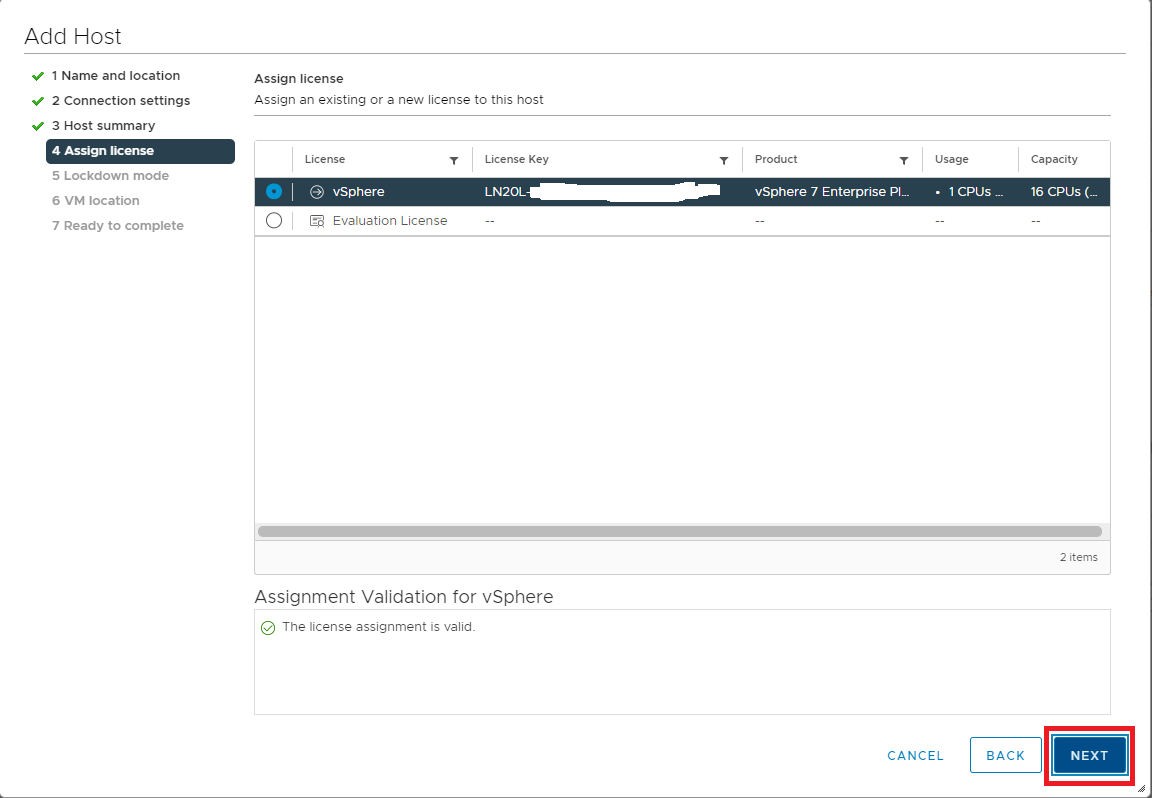Click the License column filter icon
Image resolution: width=1152 pixels, height=798 pixels.
point(454,160)
